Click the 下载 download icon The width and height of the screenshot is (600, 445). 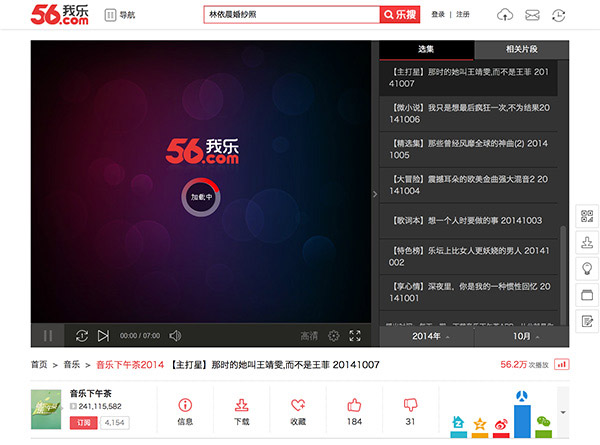(x=242, y=412)
